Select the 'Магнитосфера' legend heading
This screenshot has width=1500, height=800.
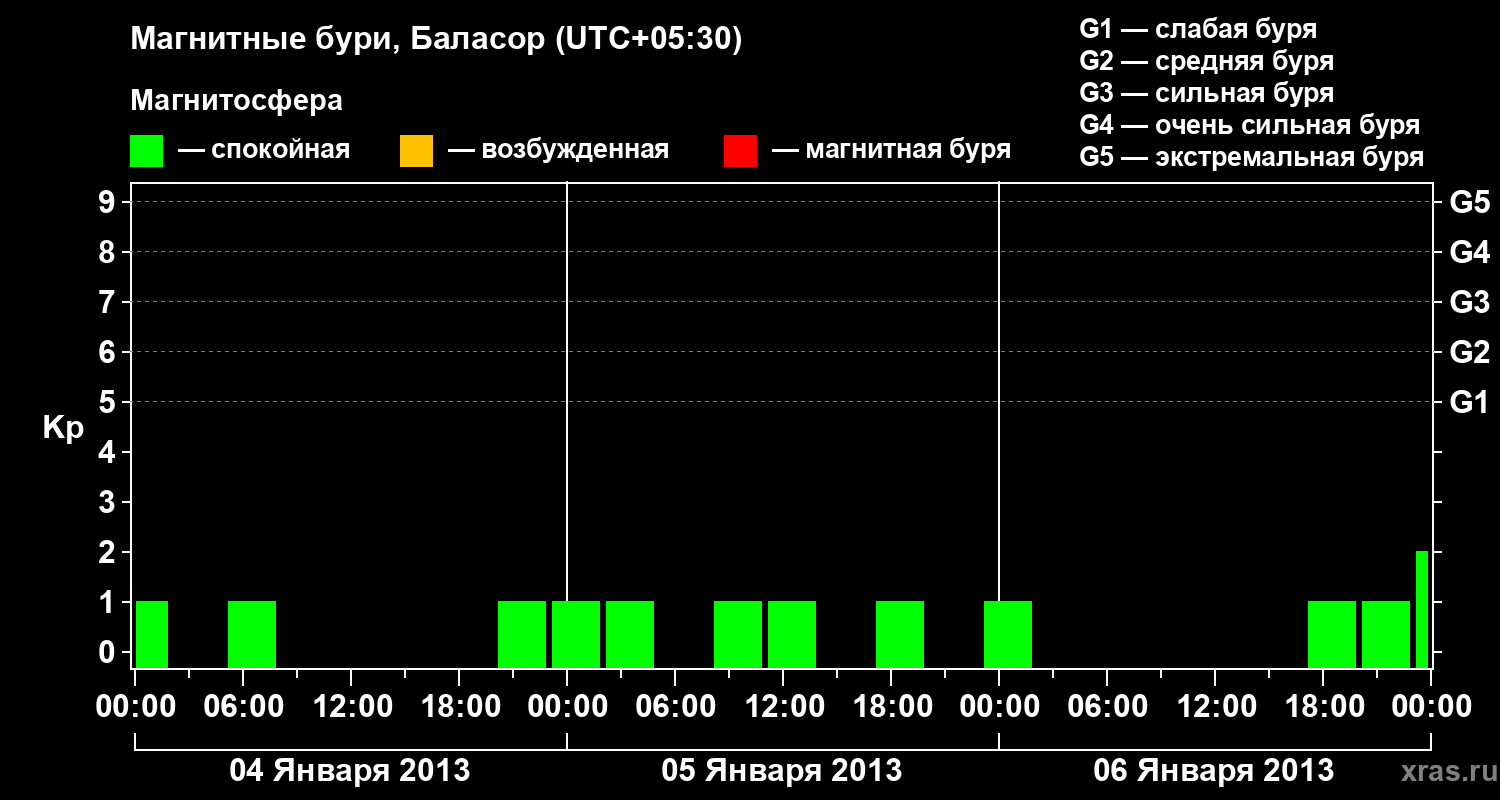pos(236,101)
